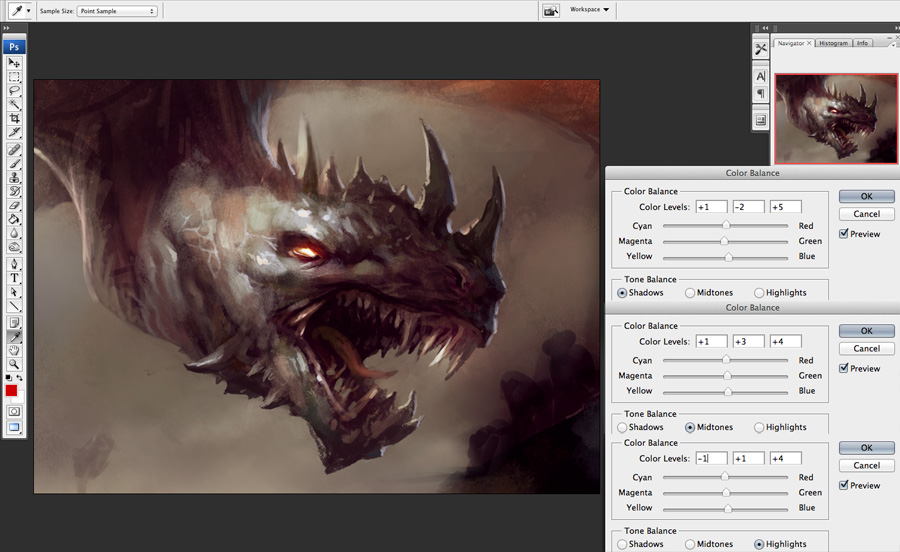This screenshot has height=552, width=900.
Task: Click Cancel in the bottom Highlights dialog
Action: (x=866, y=466)
